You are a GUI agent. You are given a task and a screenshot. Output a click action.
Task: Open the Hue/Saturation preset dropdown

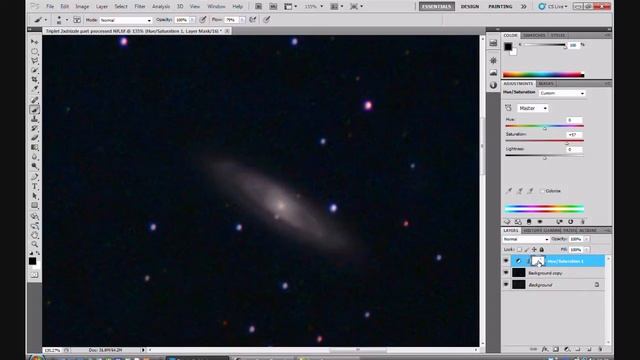pyautogui.click(x=562, y=93)
